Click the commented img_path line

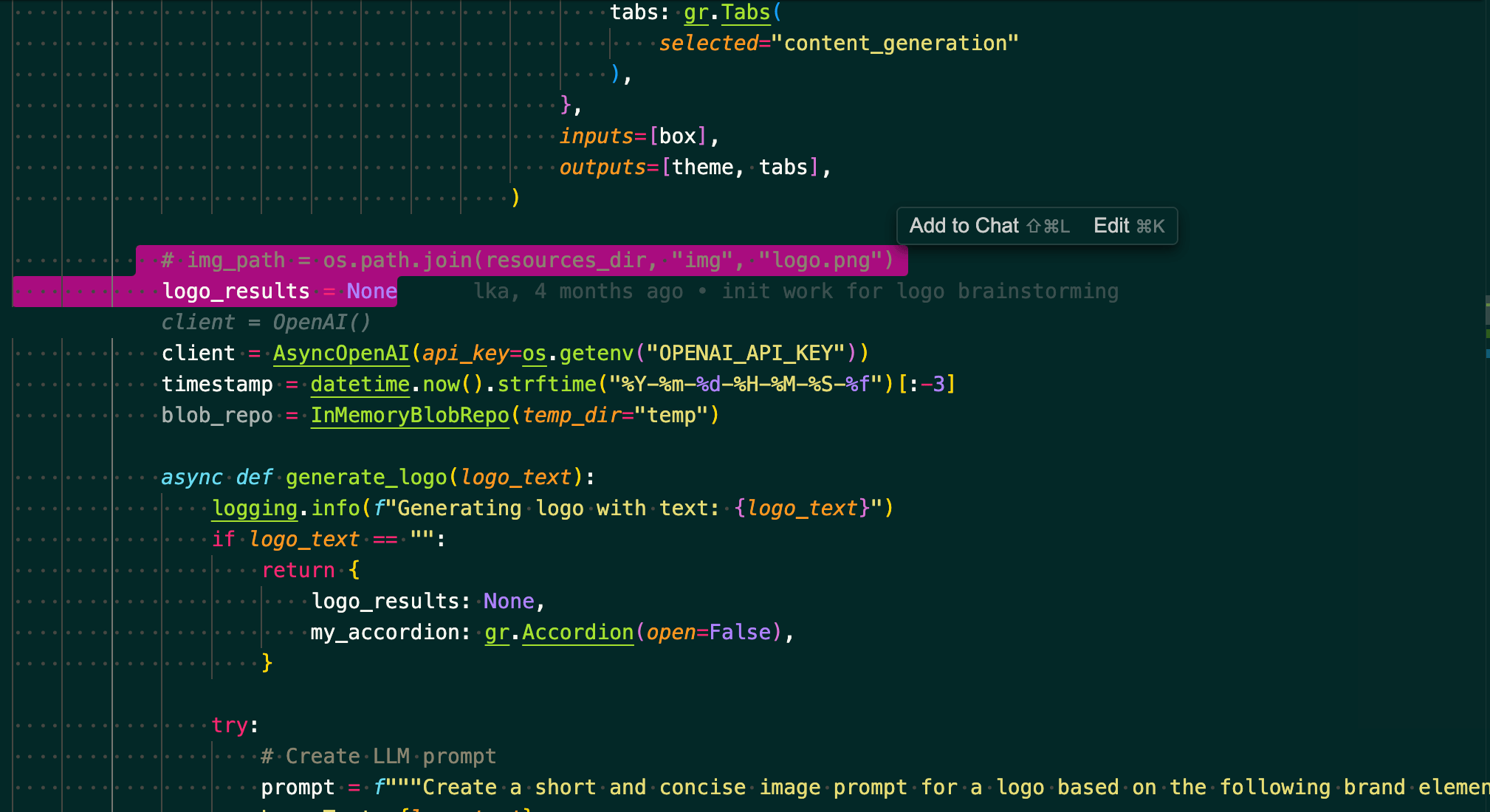[527, 261]
